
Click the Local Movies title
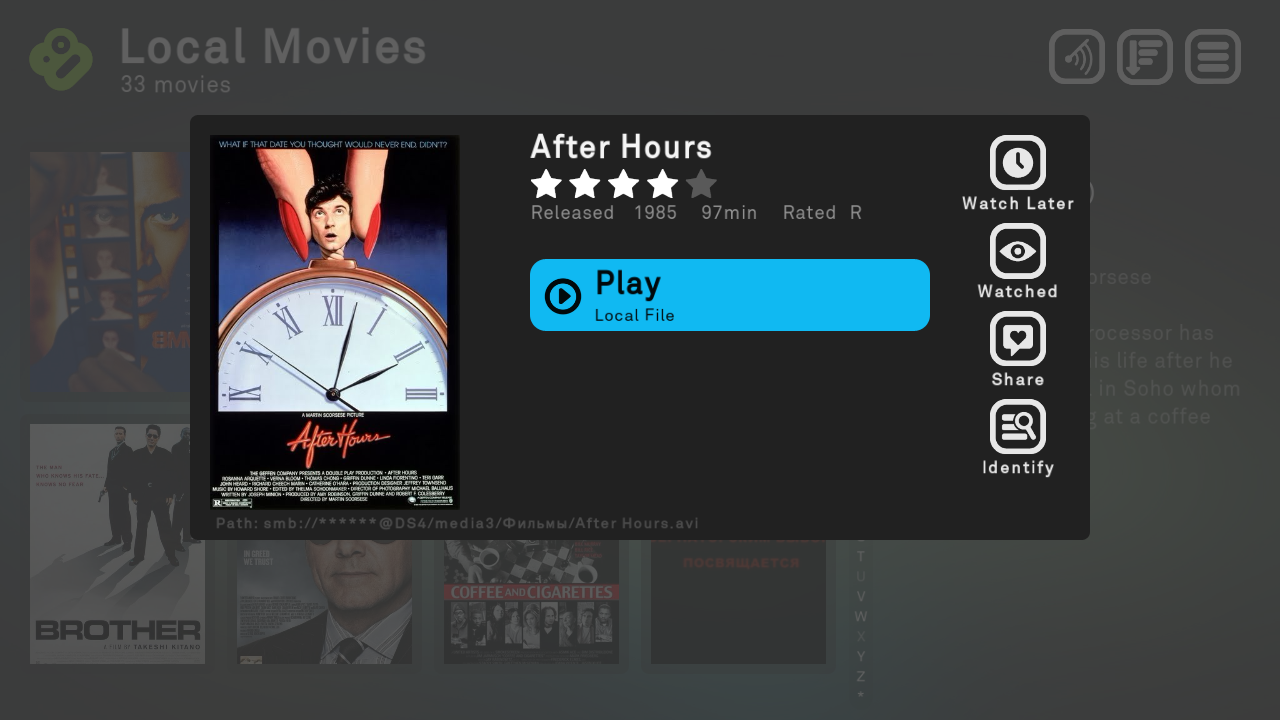[273, 47]
